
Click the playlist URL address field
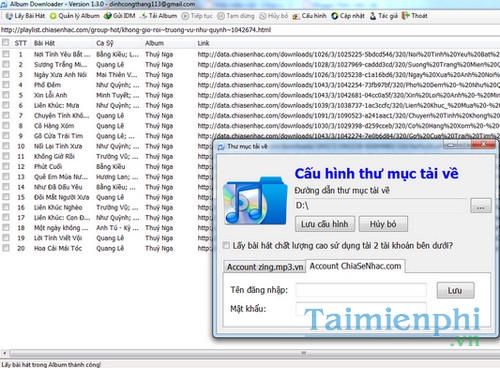250,30
